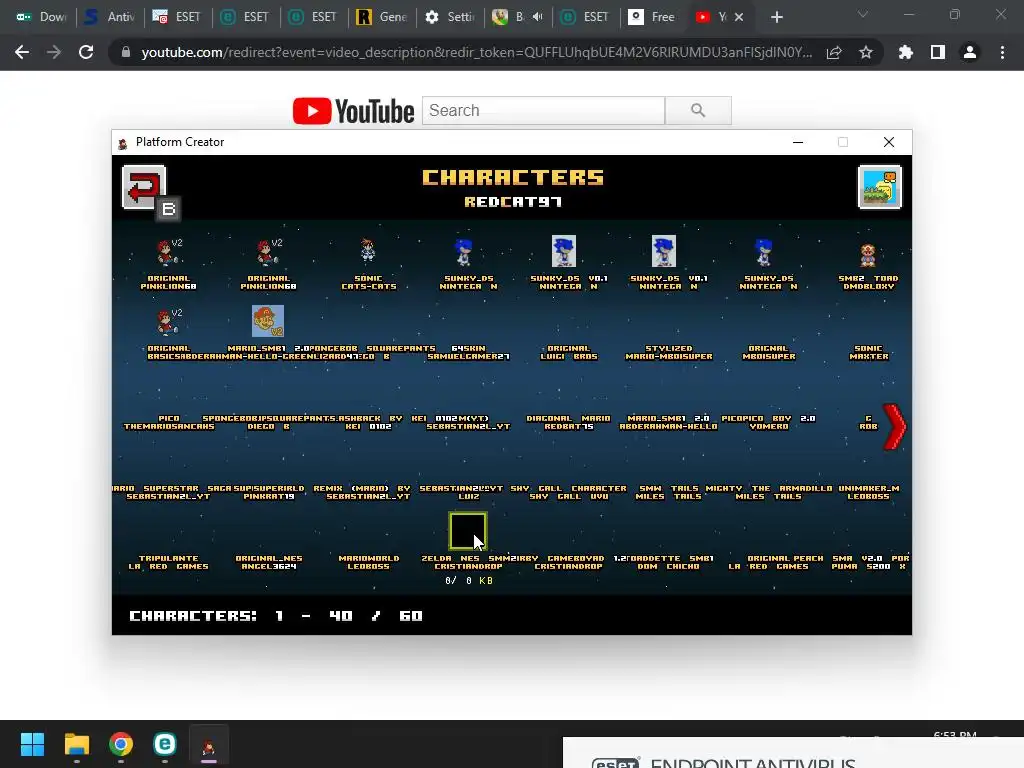
Task: Bookmark this page with the star icon
Action: [x=866, y=52]
